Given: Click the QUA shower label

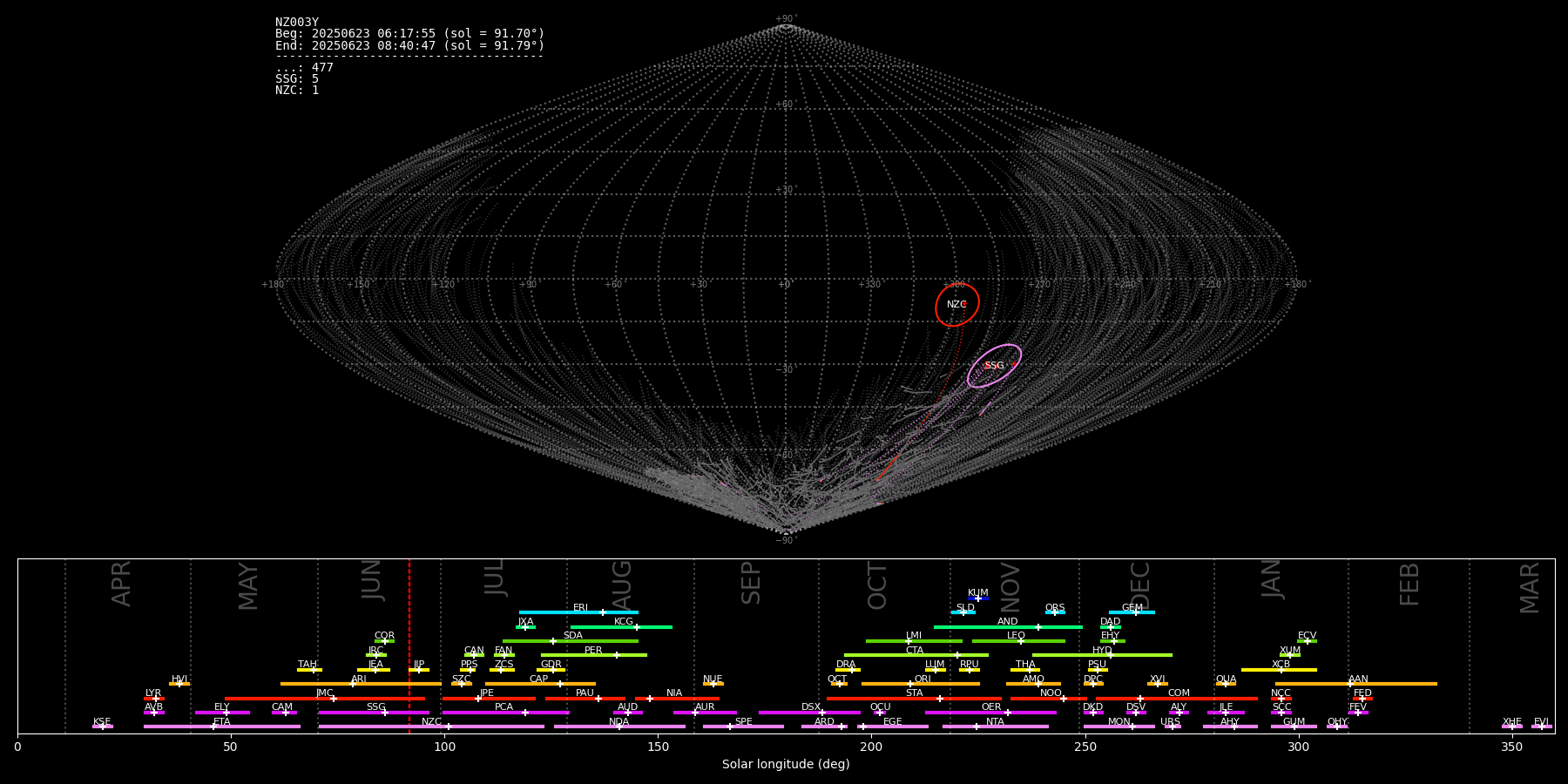Looking at the screenshot, I should [1226, 679].
